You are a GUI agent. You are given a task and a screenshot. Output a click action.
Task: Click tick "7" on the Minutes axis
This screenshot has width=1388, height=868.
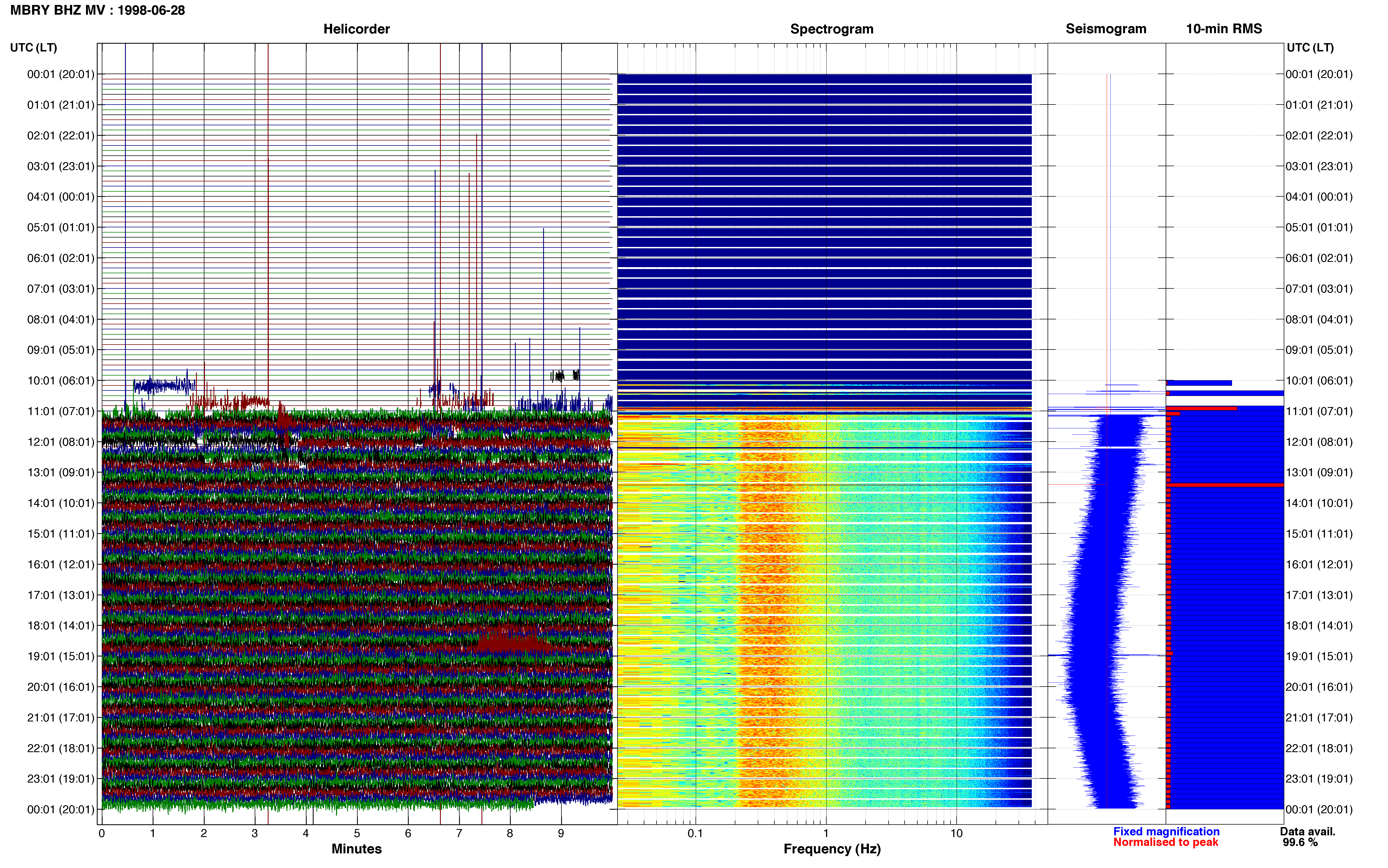459,833
